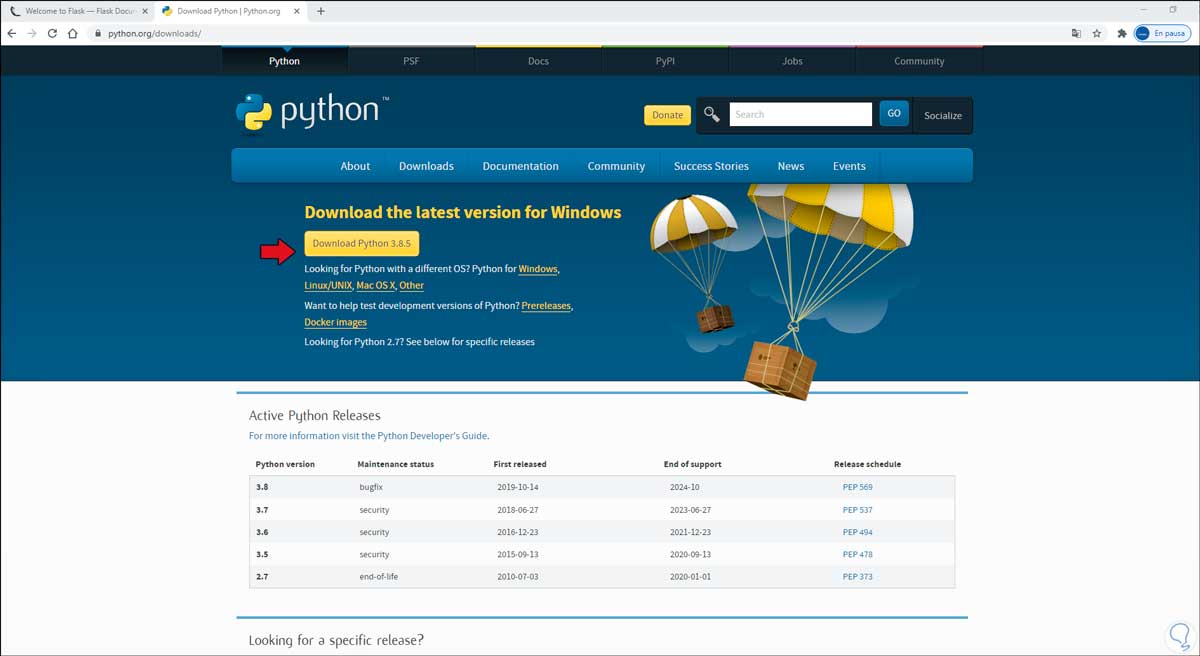
Task: Click the Donate button
Action: point(667,115)
